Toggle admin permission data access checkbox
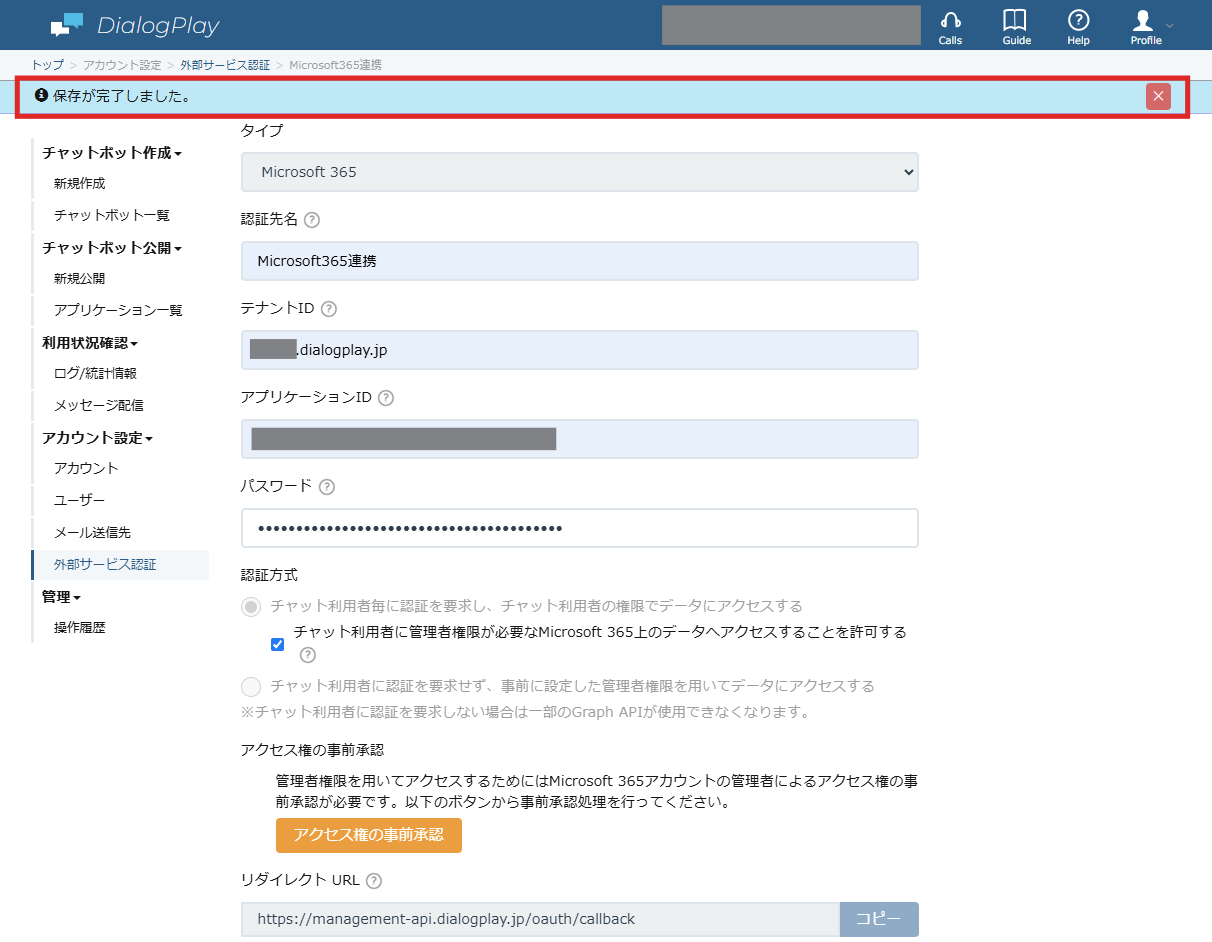 point(278,644)
